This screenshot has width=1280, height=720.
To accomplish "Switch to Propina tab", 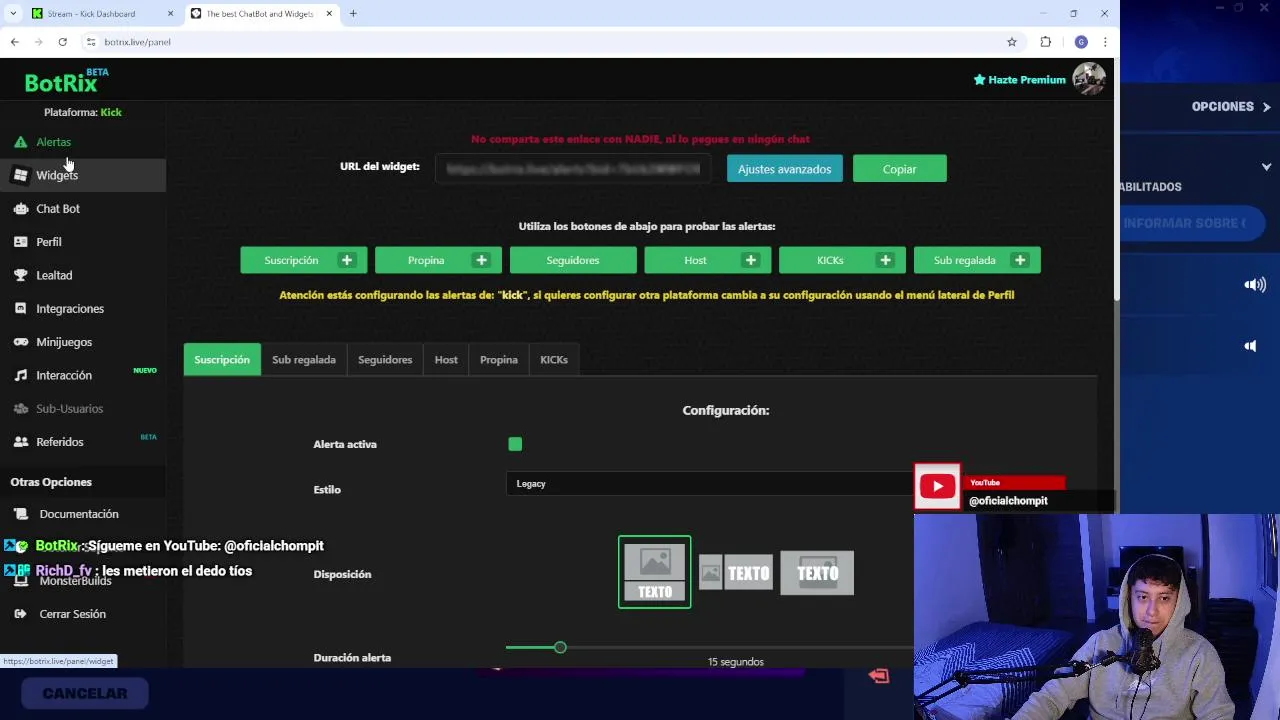I will point(499,360).
